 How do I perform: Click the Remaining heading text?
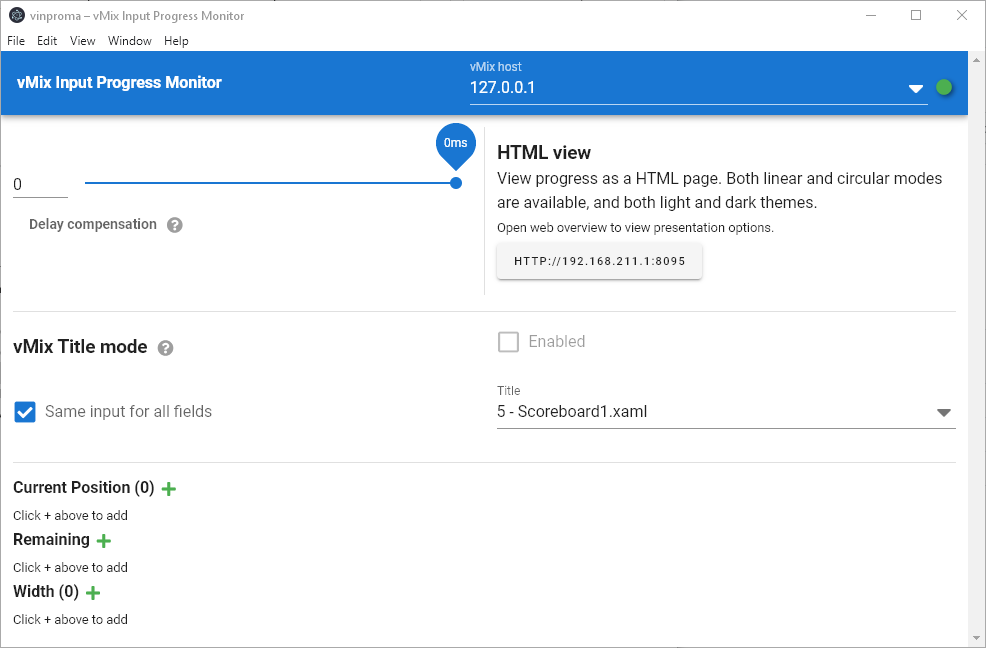52,540
